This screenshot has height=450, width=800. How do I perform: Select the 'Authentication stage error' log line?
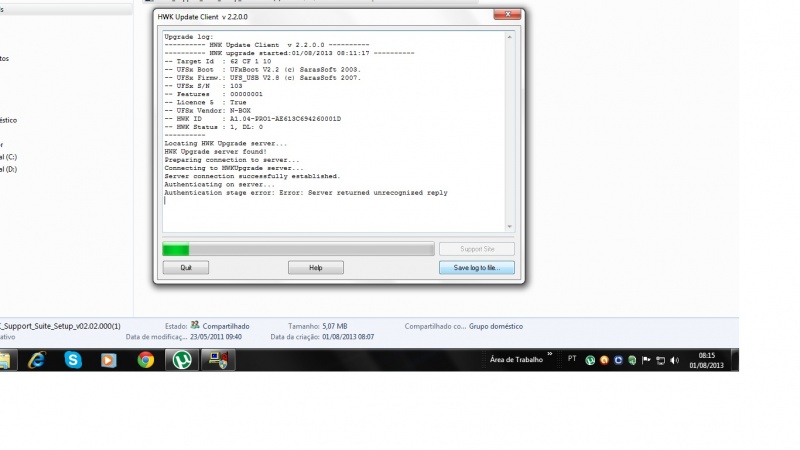pyautogui.click(x=306, y=193)
